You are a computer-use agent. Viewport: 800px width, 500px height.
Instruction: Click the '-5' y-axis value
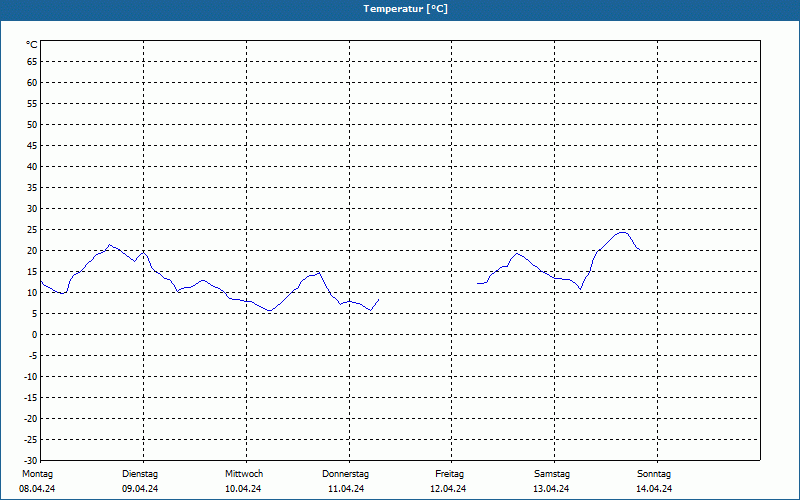(x=33, y=356)
